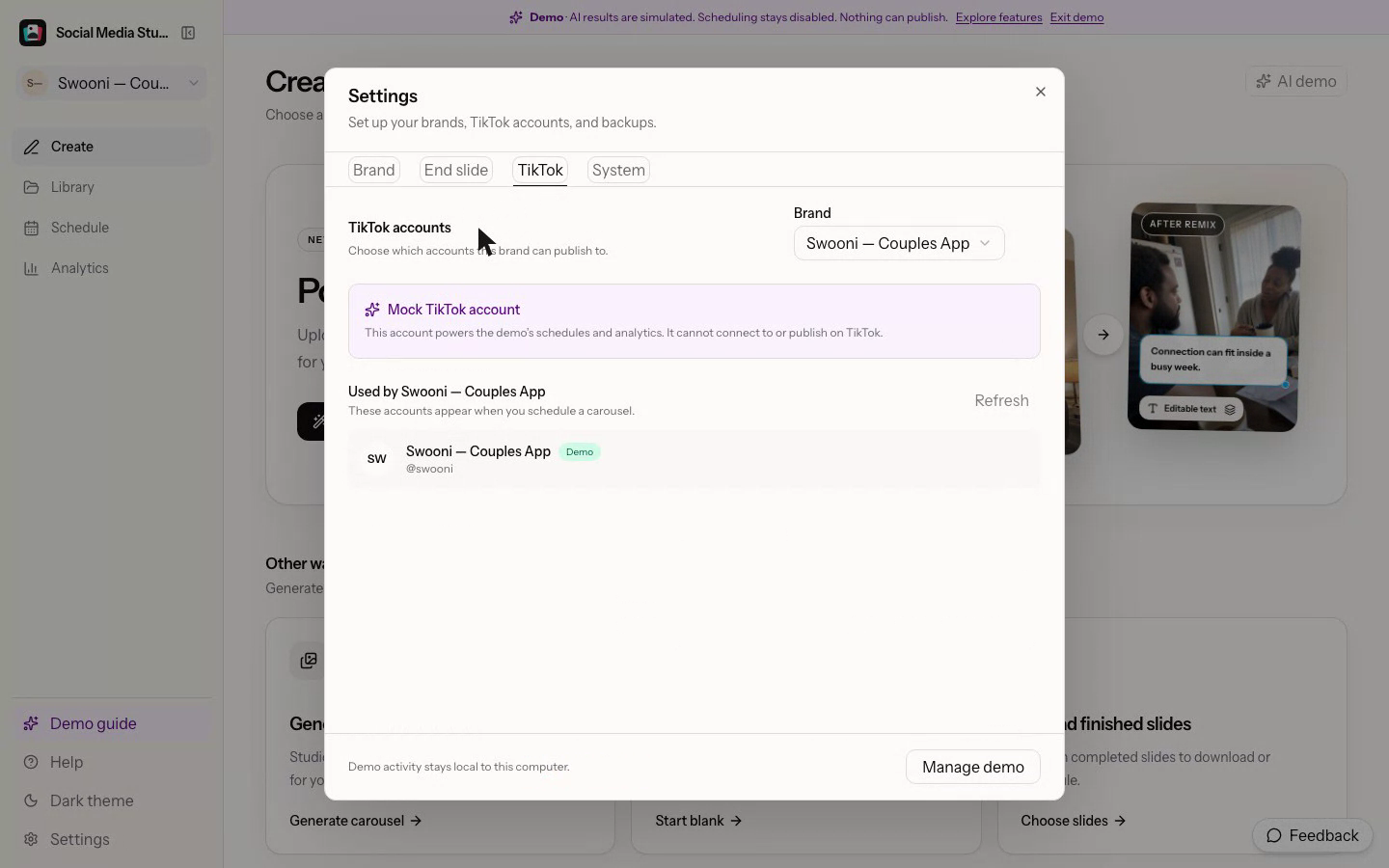Open Settings in the sidebar

tap(112, 839)
